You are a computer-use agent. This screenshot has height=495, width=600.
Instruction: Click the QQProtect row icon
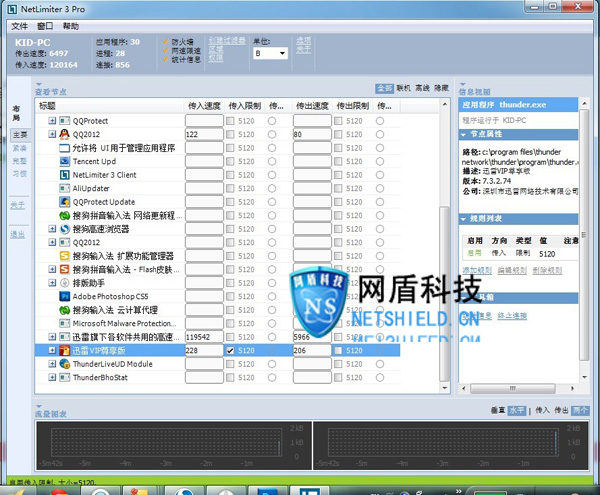(65, 121)
